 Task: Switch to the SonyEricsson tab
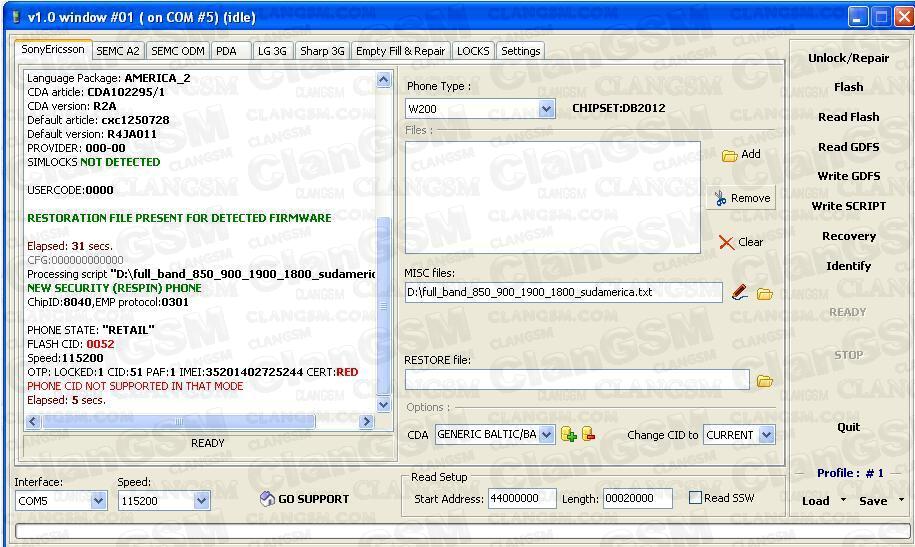click(x=53, y=50)
